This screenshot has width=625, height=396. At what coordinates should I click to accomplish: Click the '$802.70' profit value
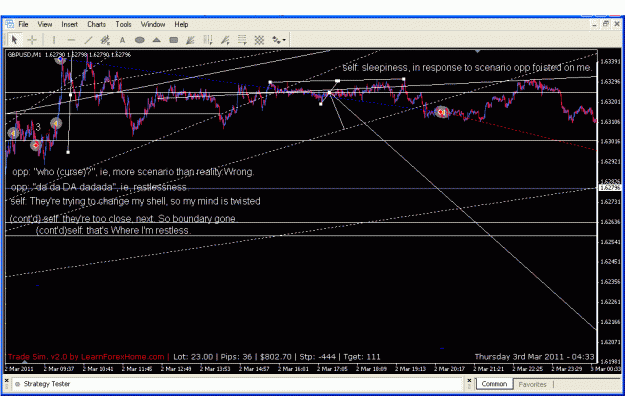[x=276, y=357]
